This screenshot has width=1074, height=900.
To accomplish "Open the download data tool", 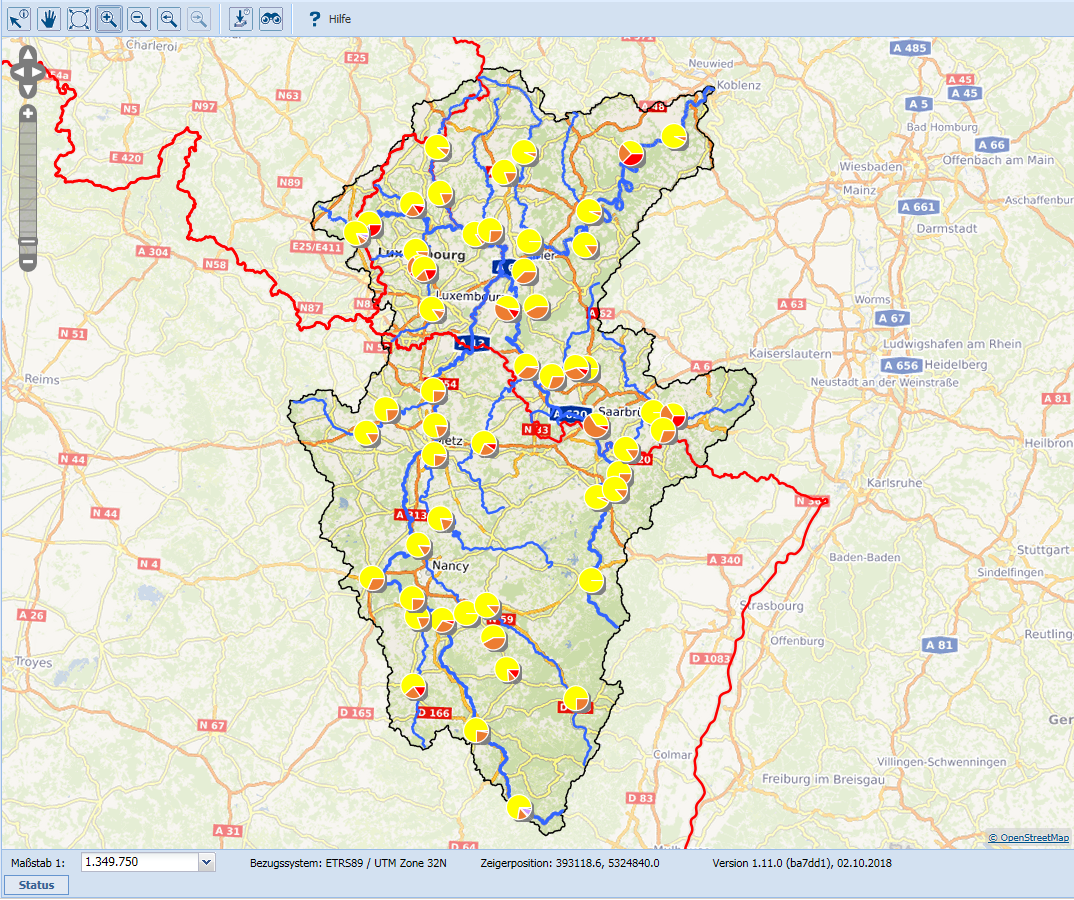I will 241,19.
